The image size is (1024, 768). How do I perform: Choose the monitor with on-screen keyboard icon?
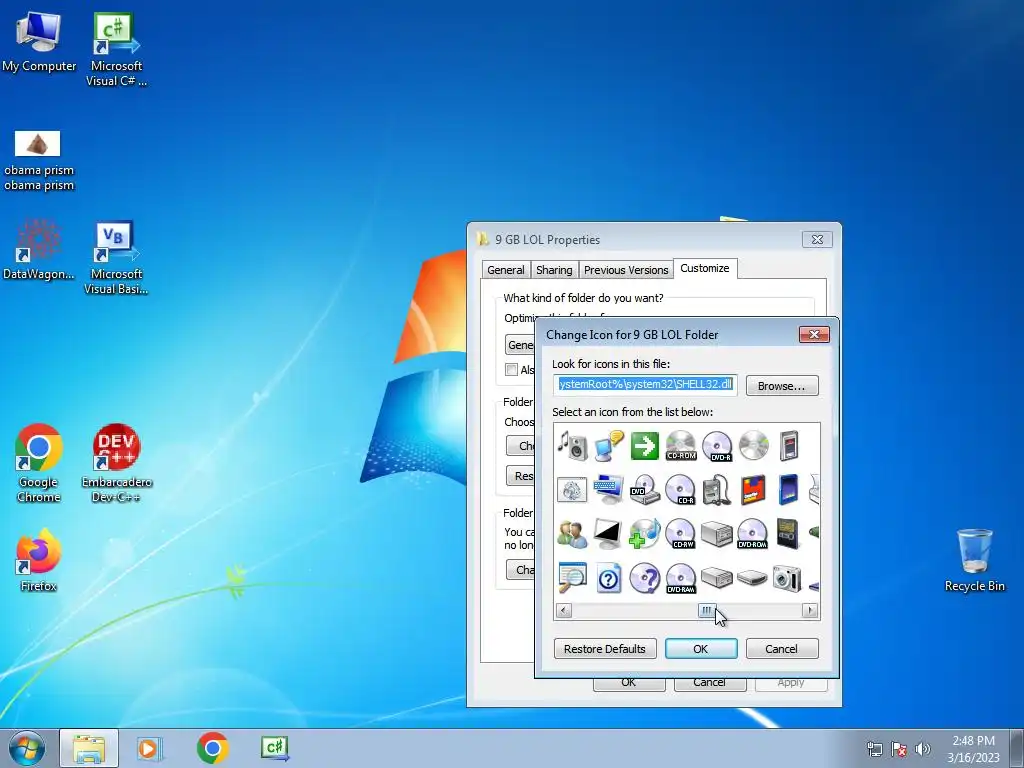(x=609, y=490)
